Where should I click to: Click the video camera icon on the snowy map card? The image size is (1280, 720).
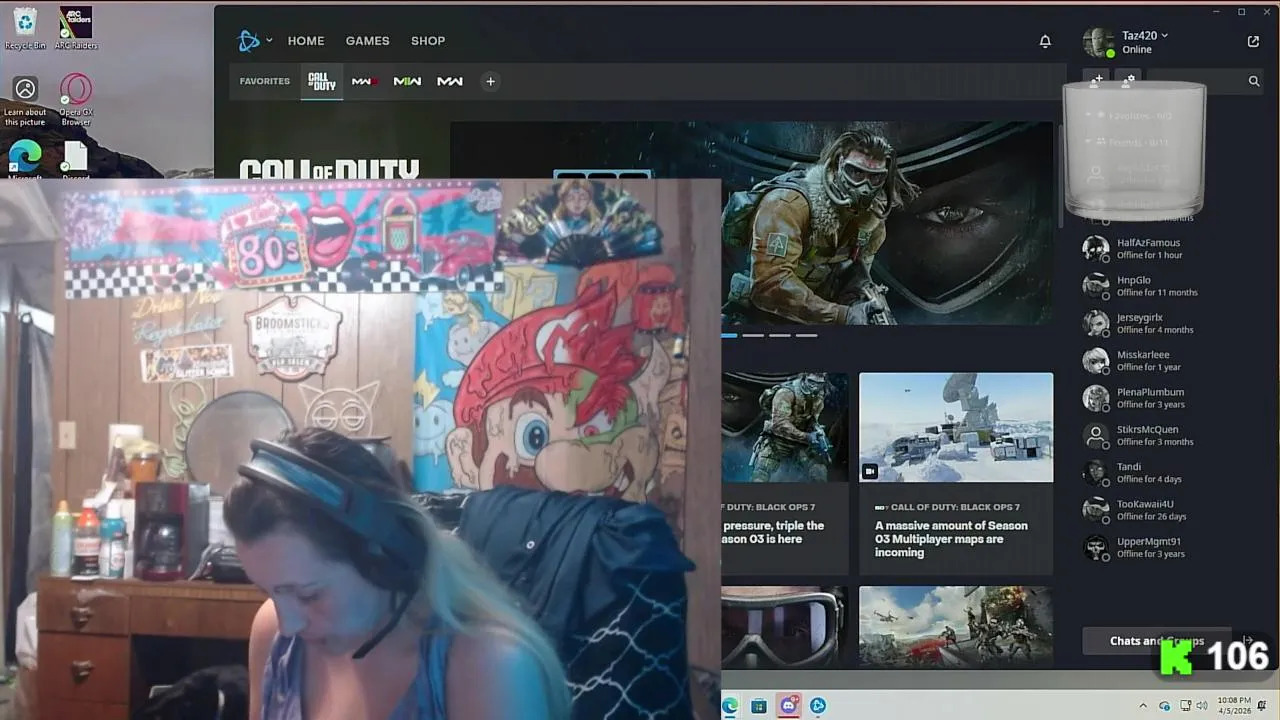pyautogui.click(x=870, y=471)
